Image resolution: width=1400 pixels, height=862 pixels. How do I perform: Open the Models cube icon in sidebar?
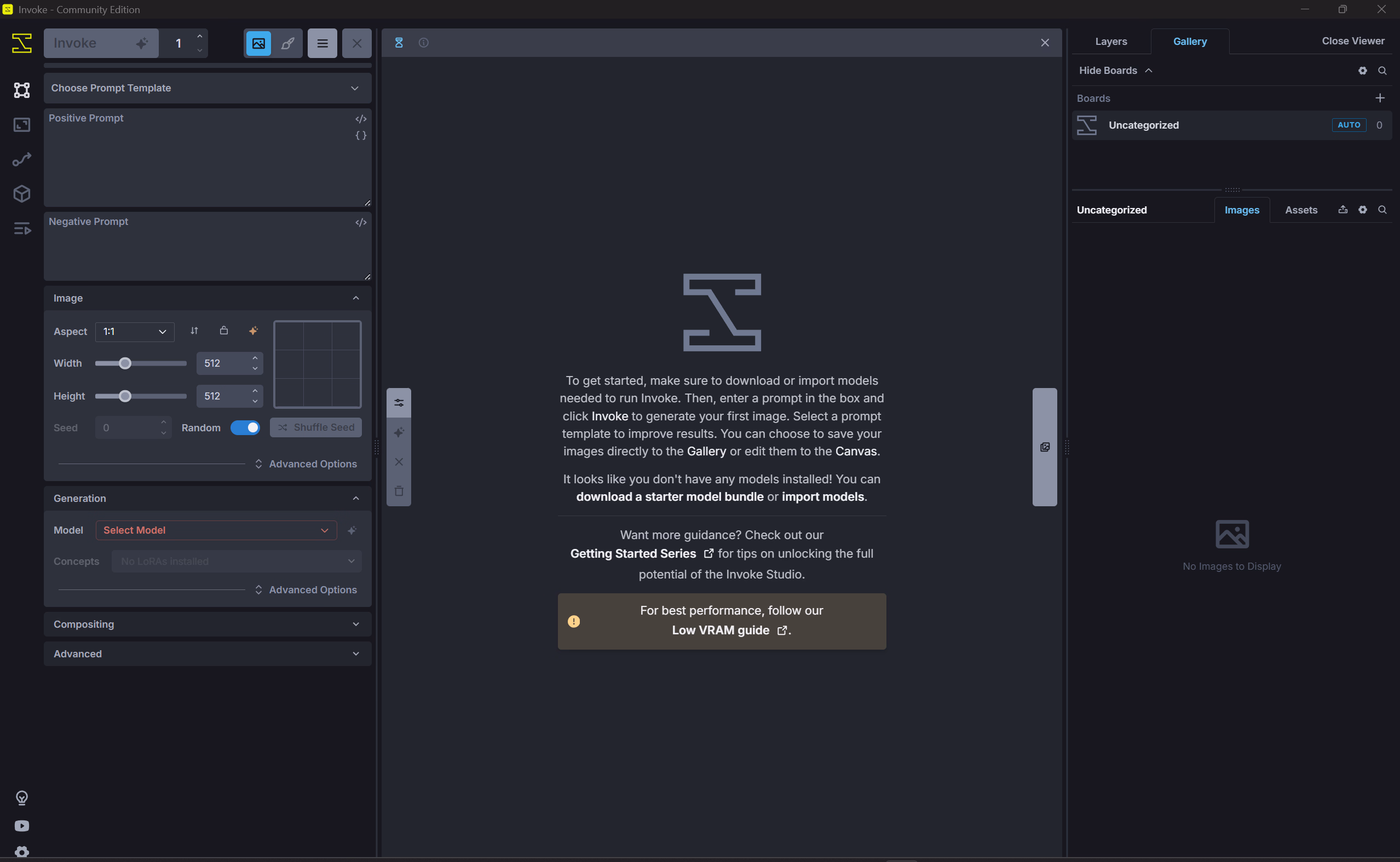pos(22,194)
